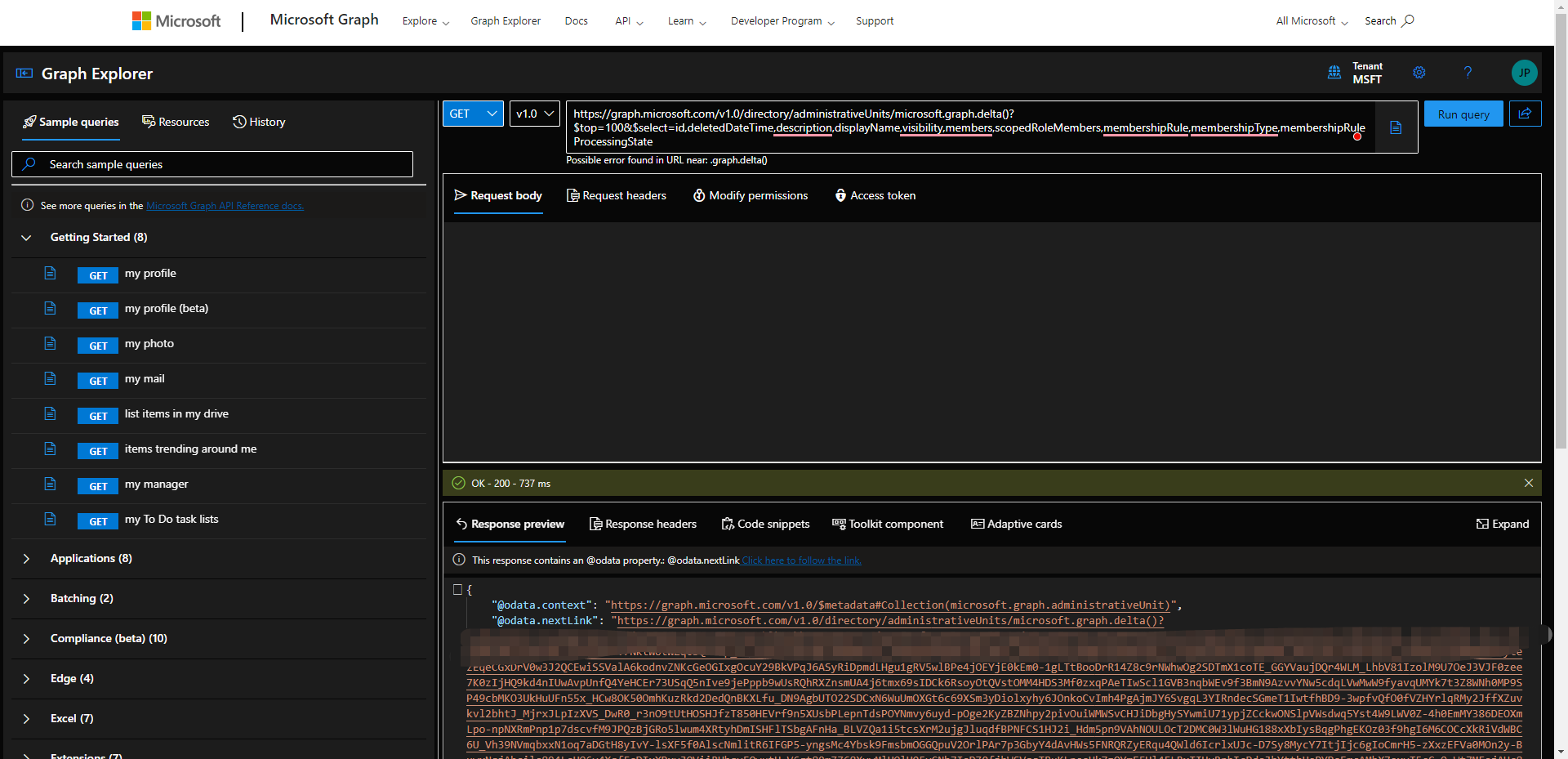Open docs icon for items trending around me
This screenshot has width=1568, height=759.
click(x=50, y=449)
